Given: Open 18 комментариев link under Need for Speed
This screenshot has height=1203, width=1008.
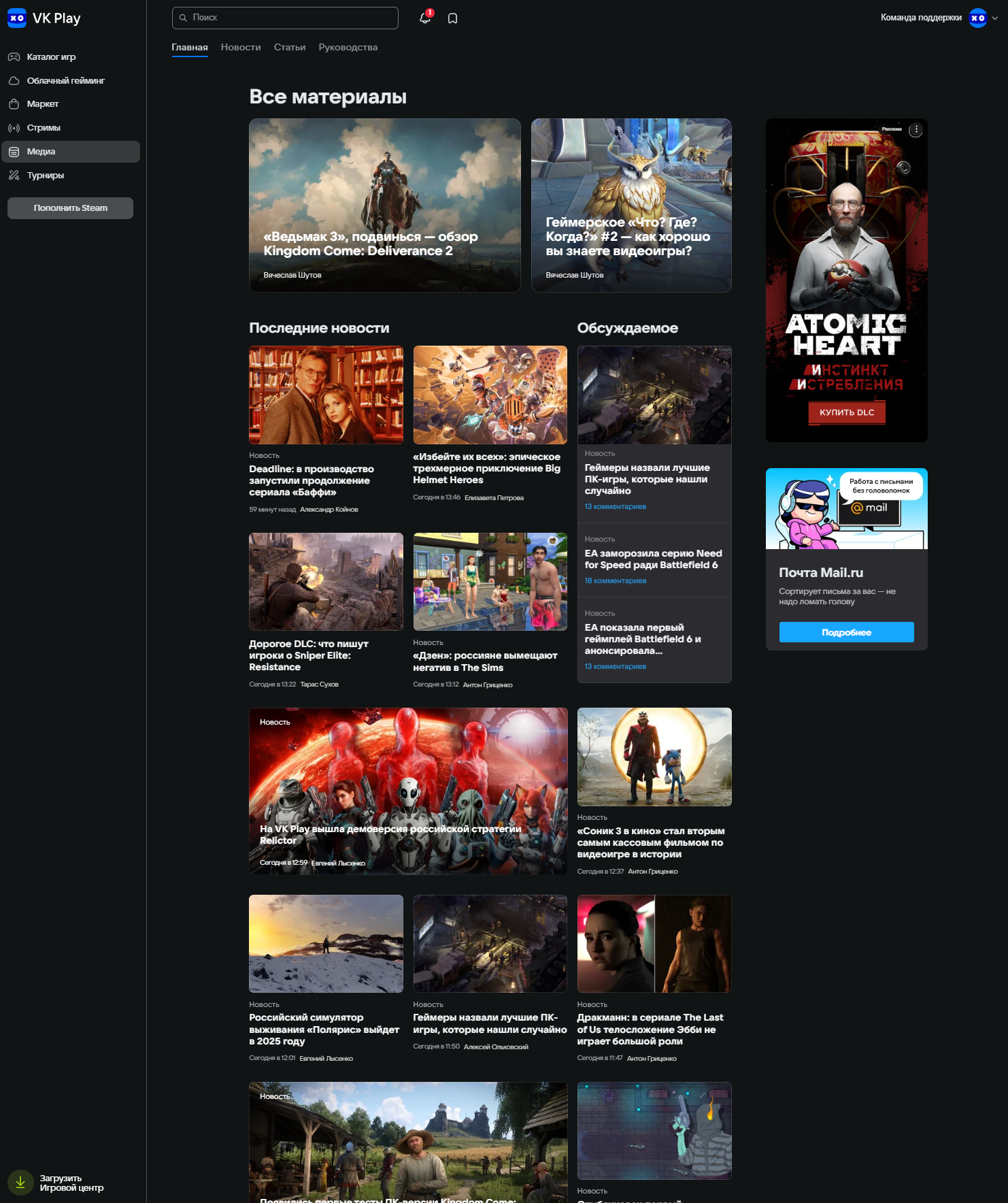Looking at the screenshot, I should [616, 581].
